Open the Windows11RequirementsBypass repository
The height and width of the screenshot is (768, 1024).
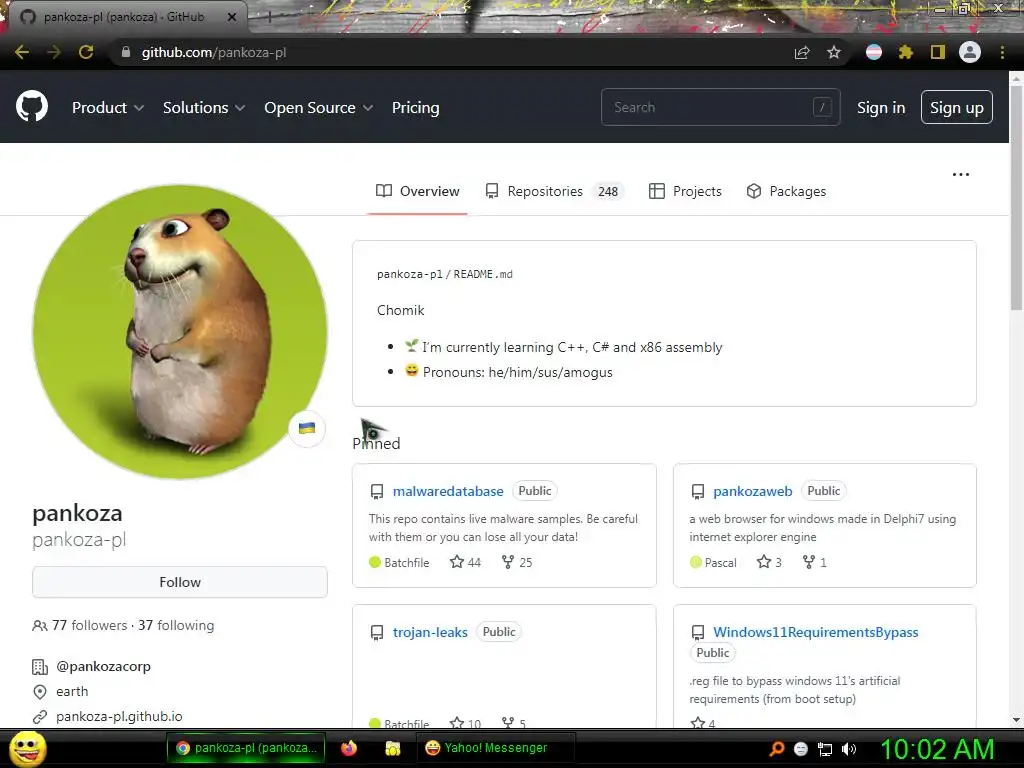click(816, 632)
